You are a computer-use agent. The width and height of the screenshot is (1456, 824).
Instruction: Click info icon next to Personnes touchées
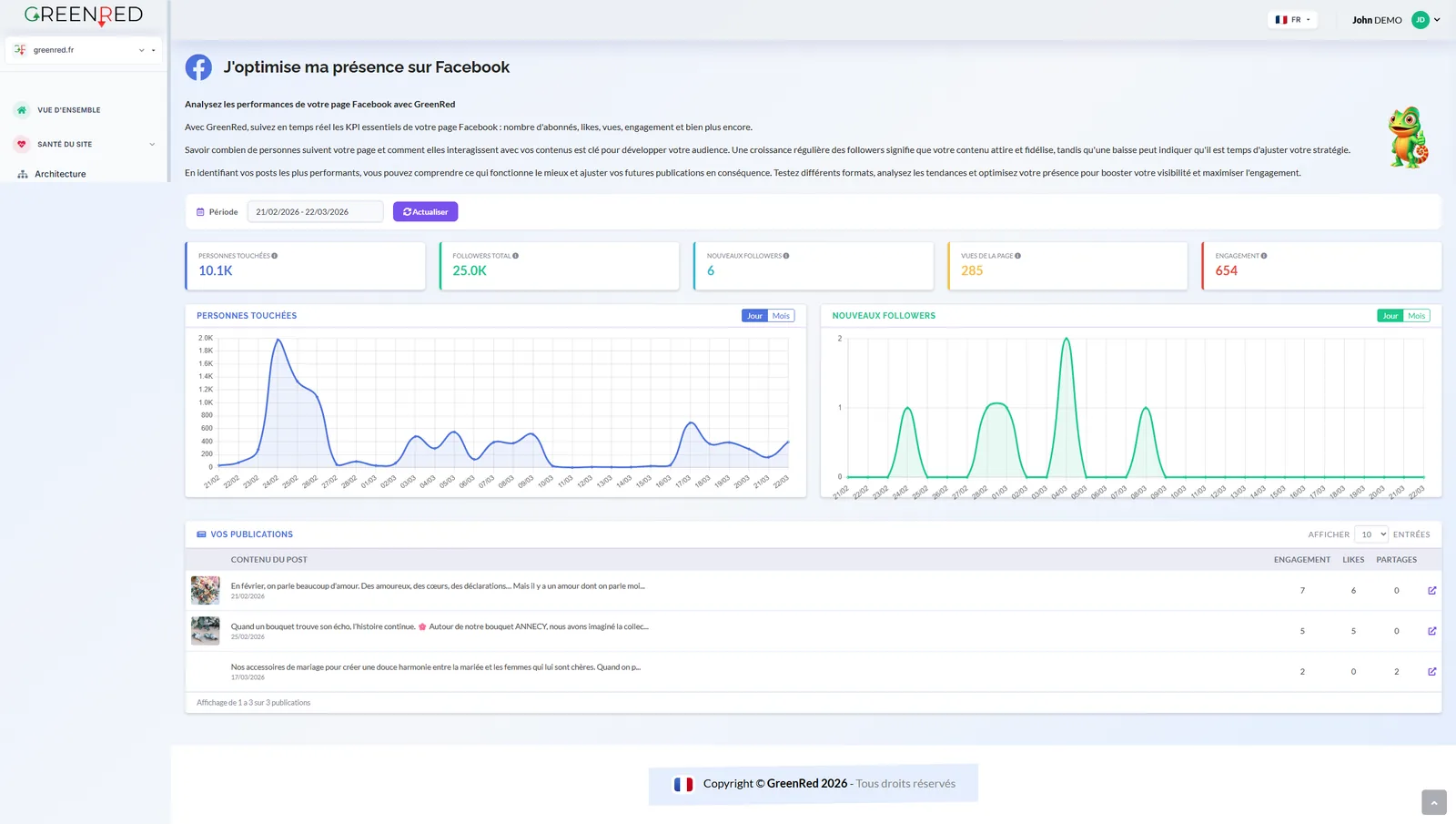click(x=275, y=256)
